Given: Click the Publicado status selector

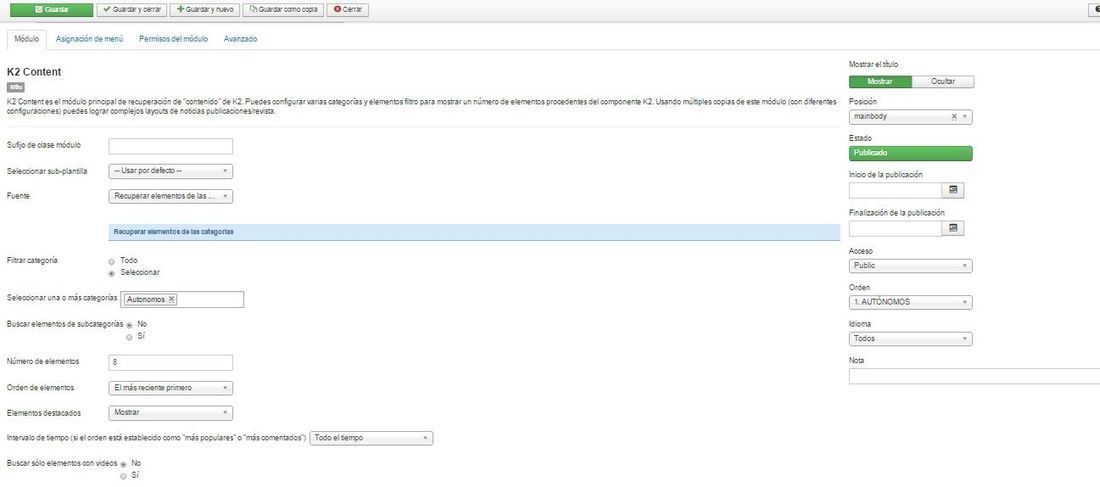Looking at the screenshot, I should tap(911, 153).
